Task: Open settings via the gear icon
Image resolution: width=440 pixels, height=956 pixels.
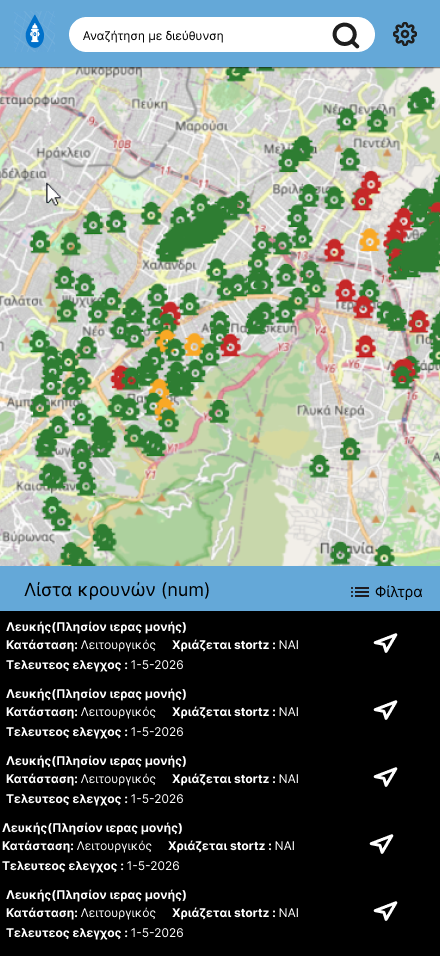Action: click(x=405, y=34)
